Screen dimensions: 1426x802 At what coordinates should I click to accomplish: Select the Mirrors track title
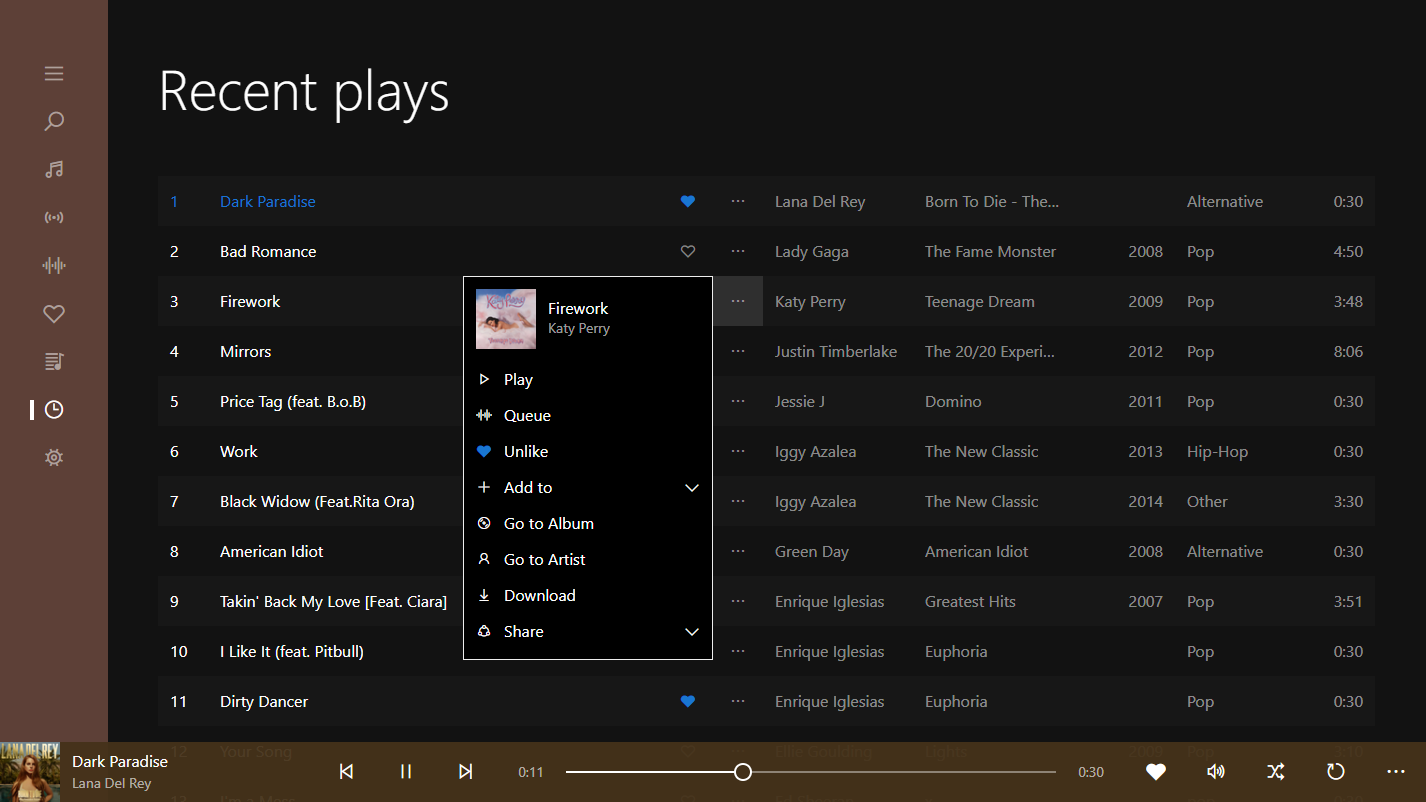246,351
